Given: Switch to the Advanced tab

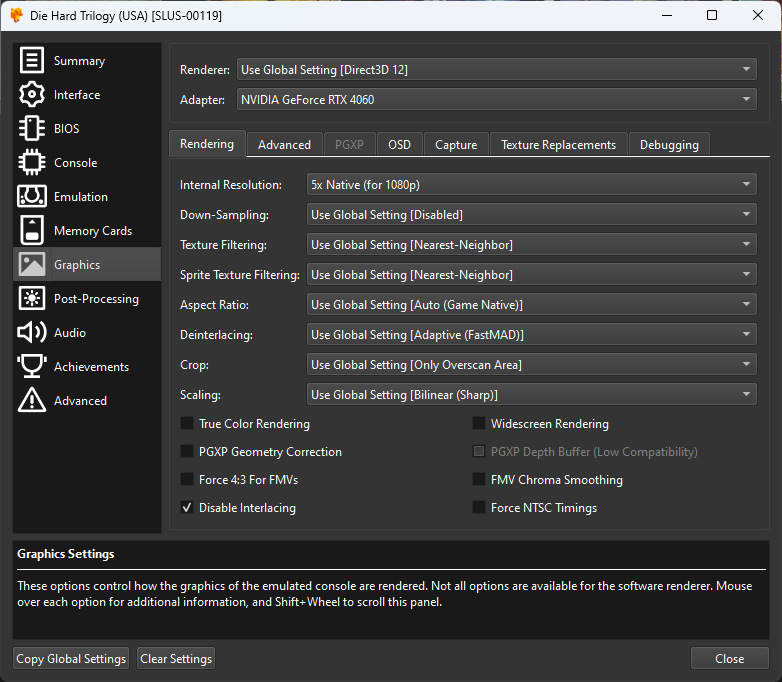Looking at the screenshot, I should click(284, 145).
